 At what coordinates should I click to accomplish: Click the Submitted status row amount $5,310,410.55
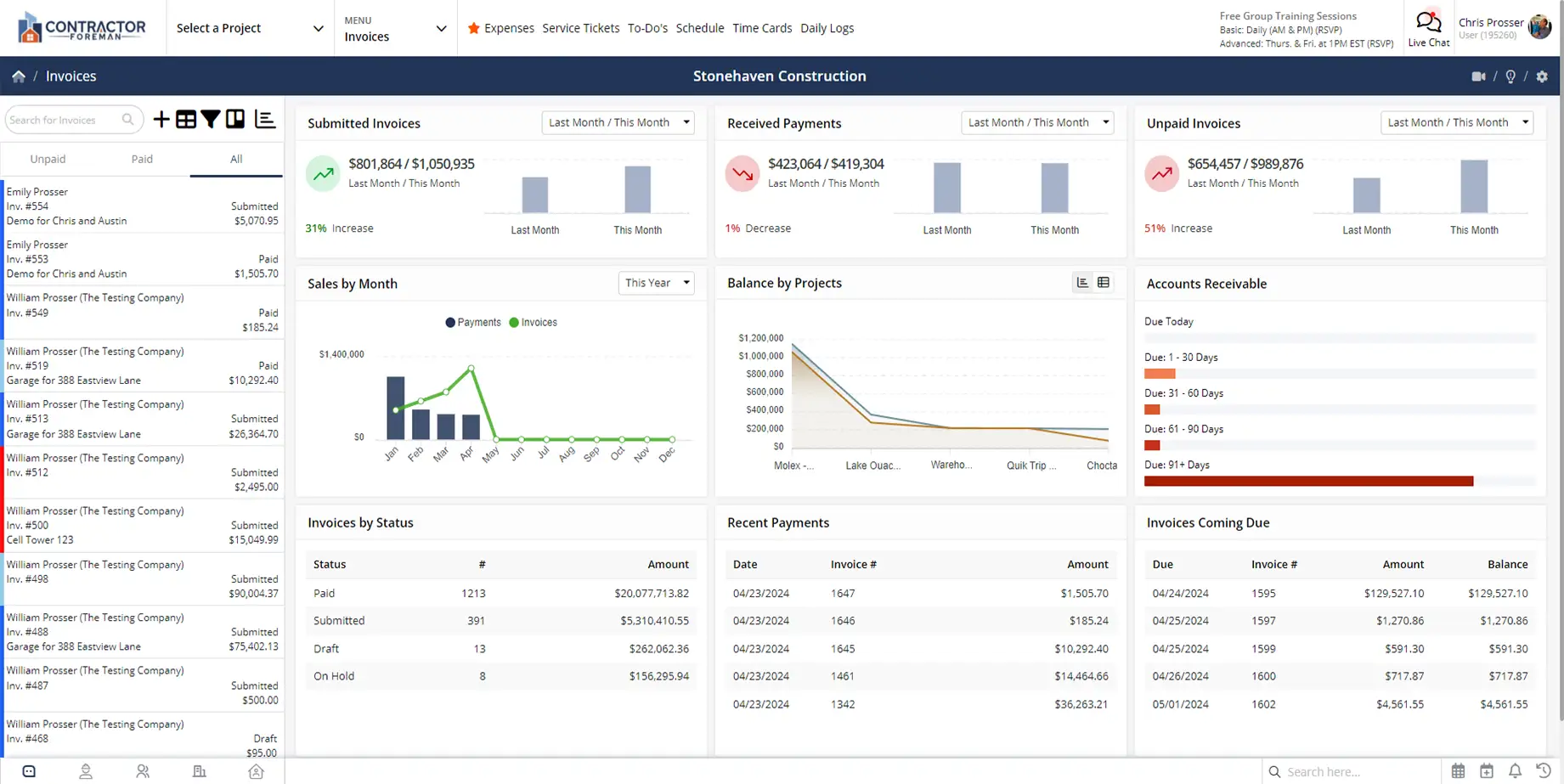654,621
